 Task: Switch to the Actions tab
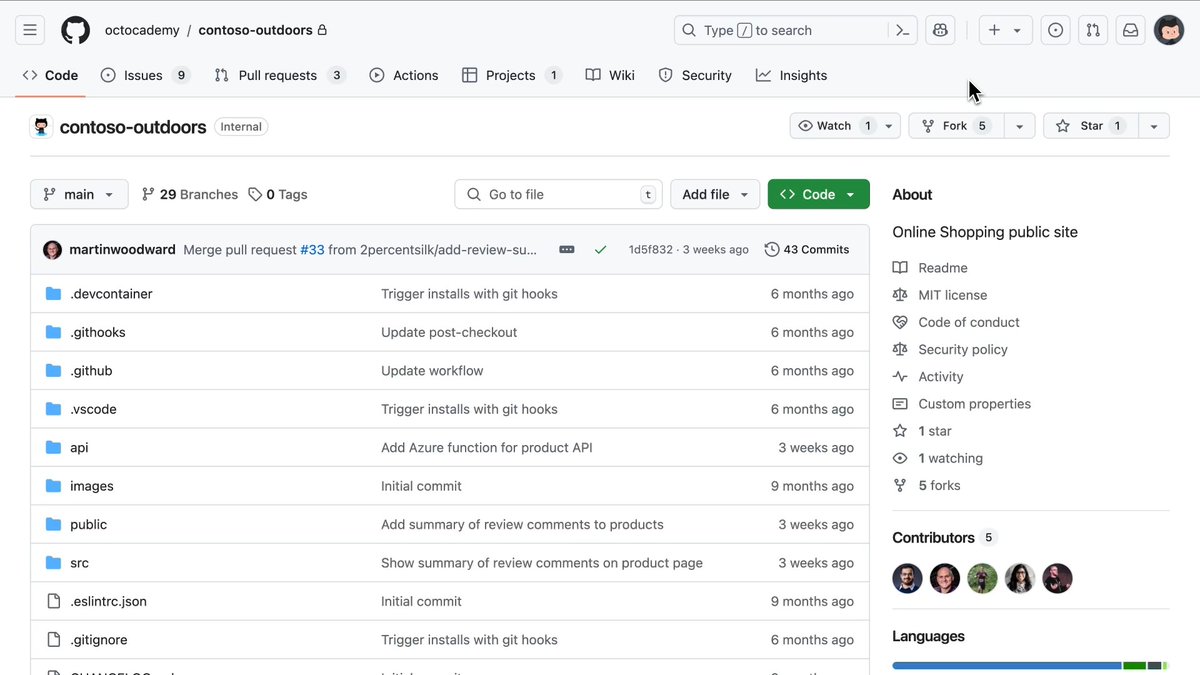pos(404,75)
